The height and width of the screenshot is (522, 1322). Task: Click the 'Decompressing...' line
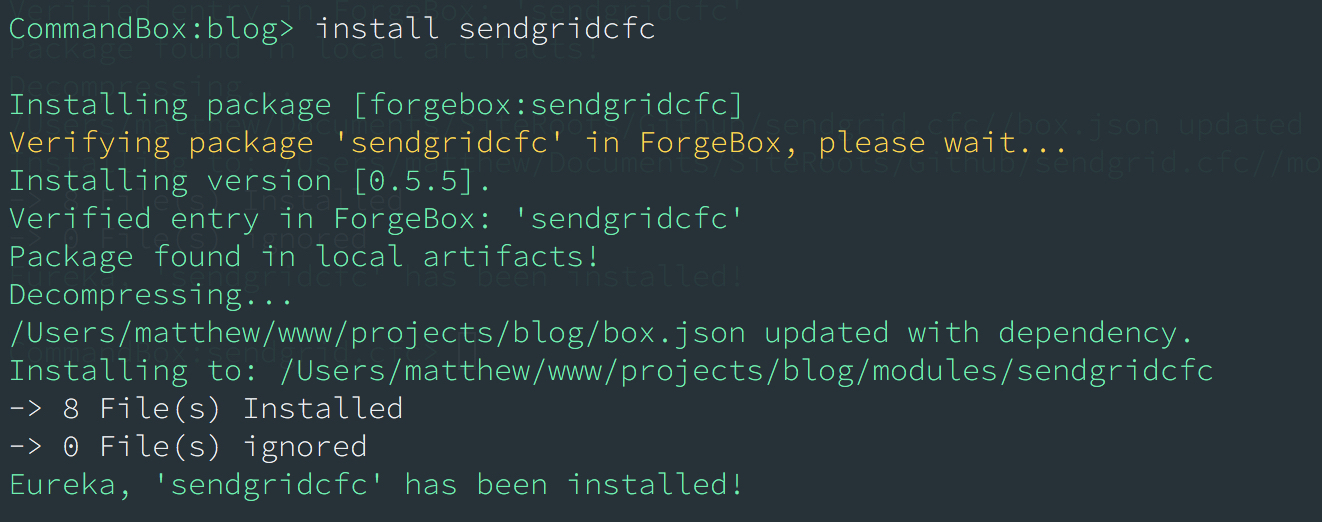[x=150, y=295]
